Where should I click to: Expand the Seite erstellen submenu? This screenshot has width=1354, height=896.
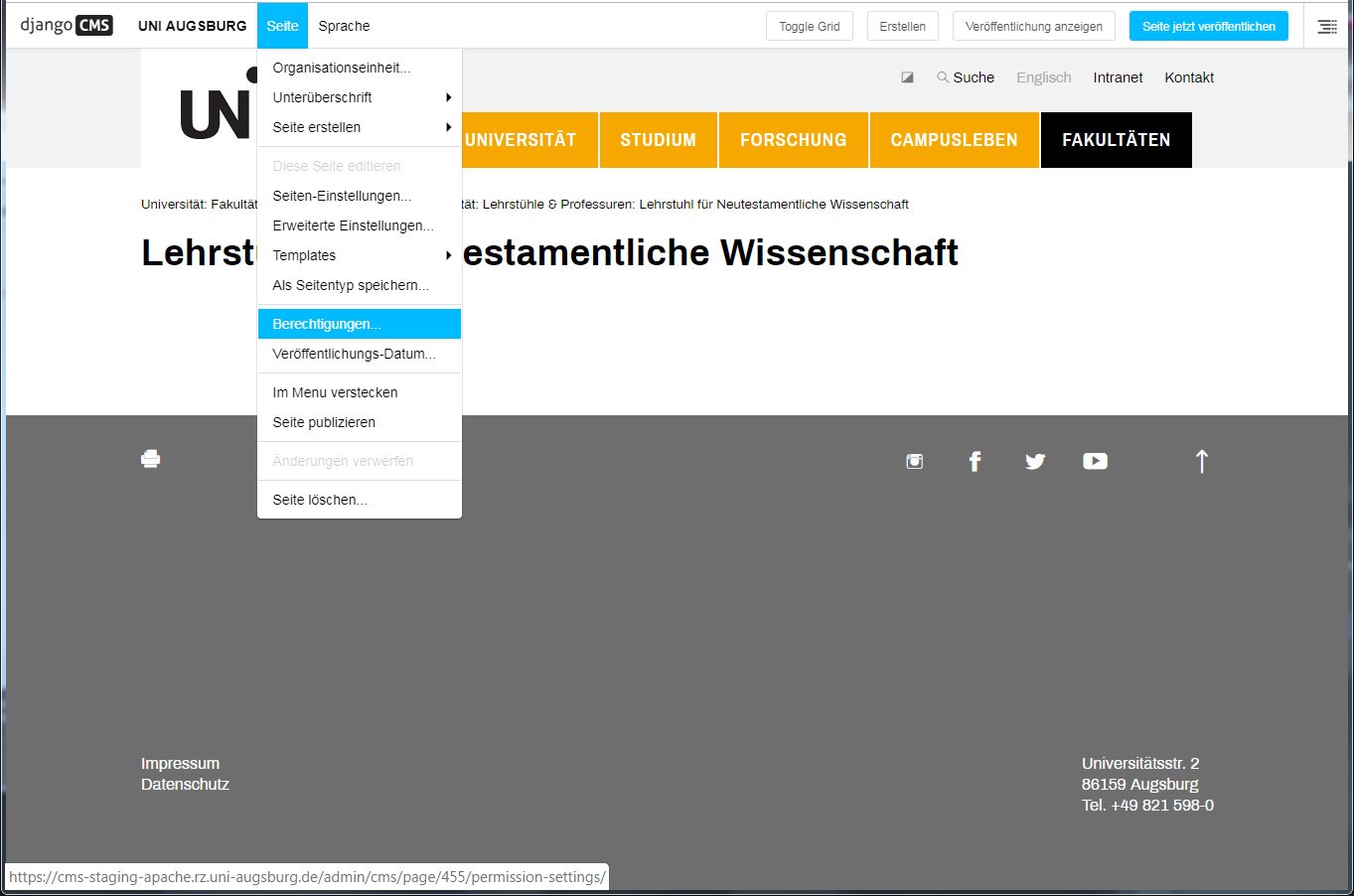360,127
